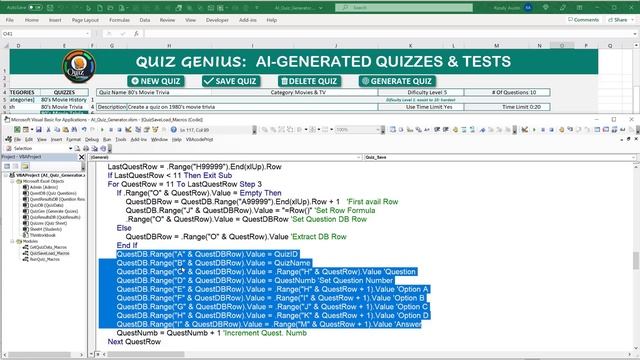
Task: Click the GENERATE QUIZ button
Action: click(x=397, y=81)
